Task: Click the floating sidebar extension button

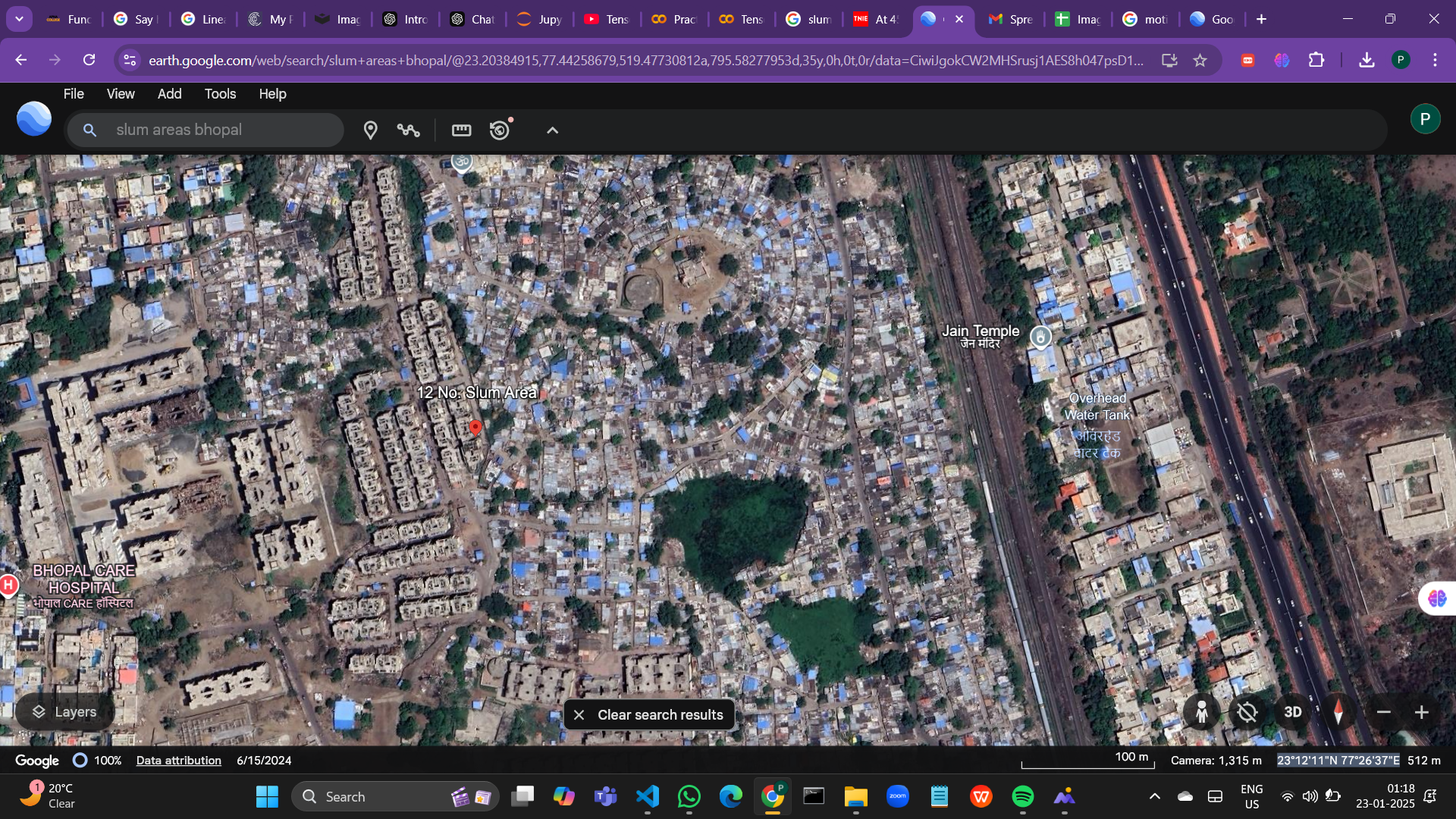Action: (x=1437, y=599)
